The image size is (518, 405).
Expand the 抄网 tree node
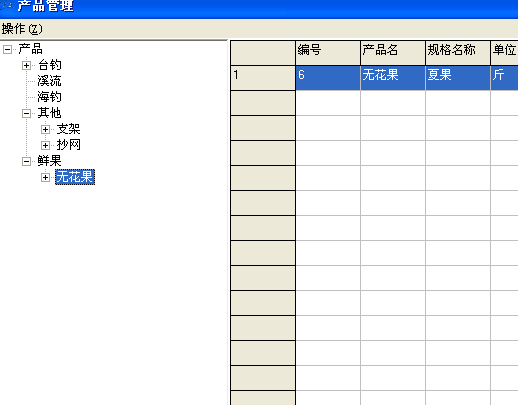[x=46, y=145]
